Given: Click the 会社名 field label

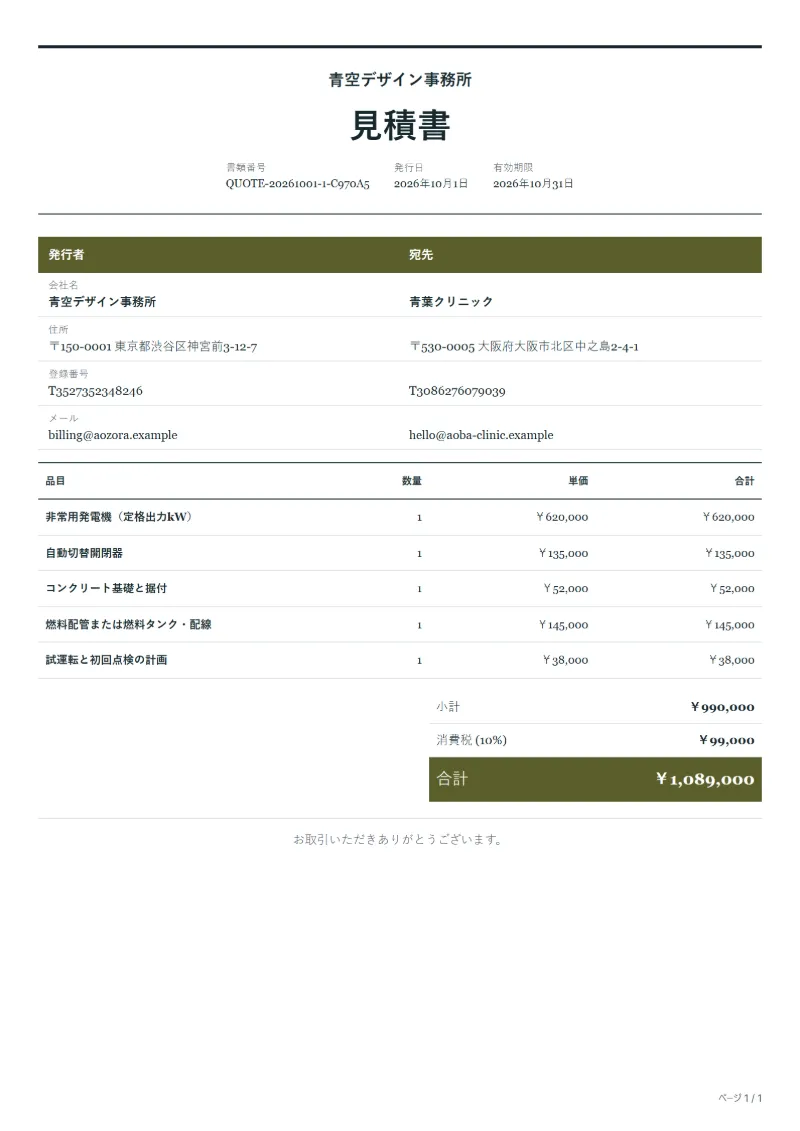Looking at the screenshot, I should [63, 285].
